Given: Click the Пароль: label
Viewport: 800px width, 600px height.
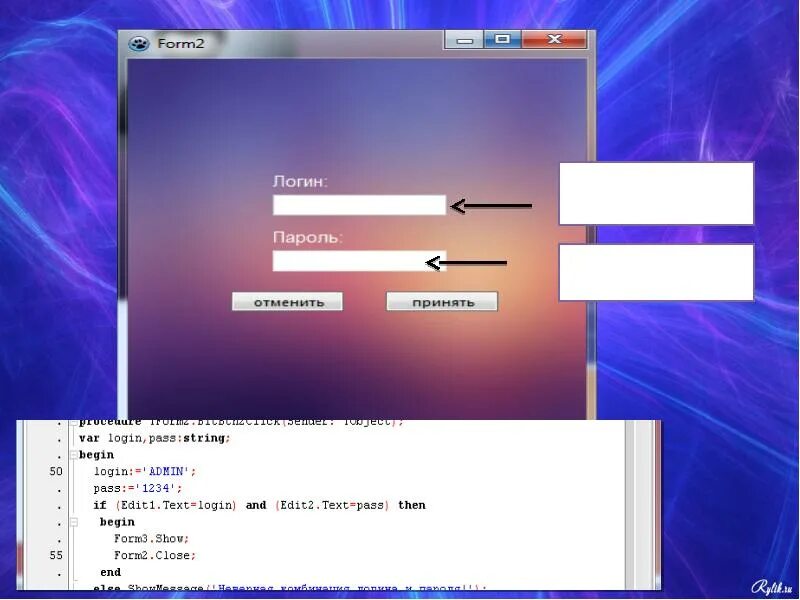Looking at the screenshot, I should 308,237.
